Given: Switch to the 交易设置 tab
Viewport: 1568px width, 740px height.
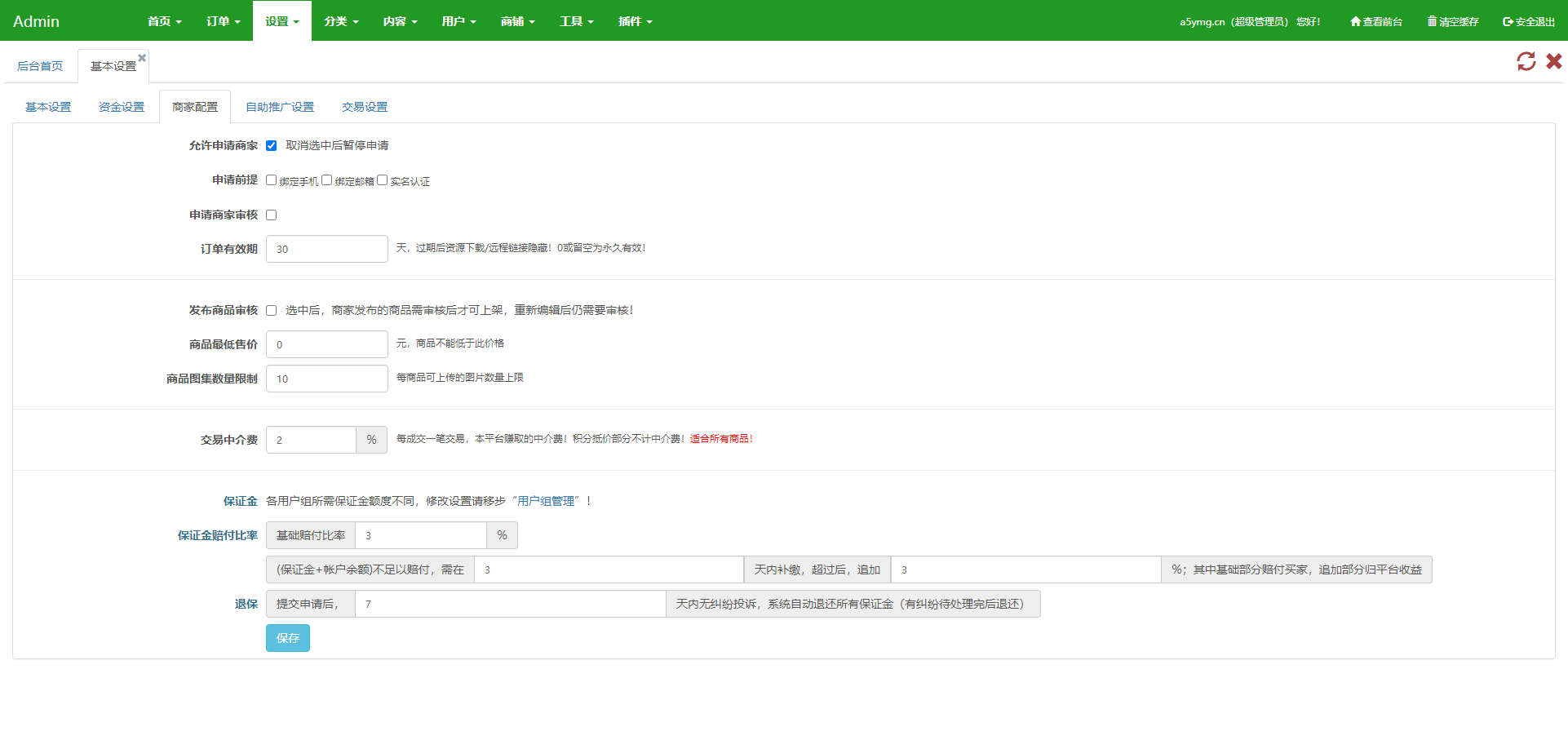Looking at the screenshot, I should 365,107.
